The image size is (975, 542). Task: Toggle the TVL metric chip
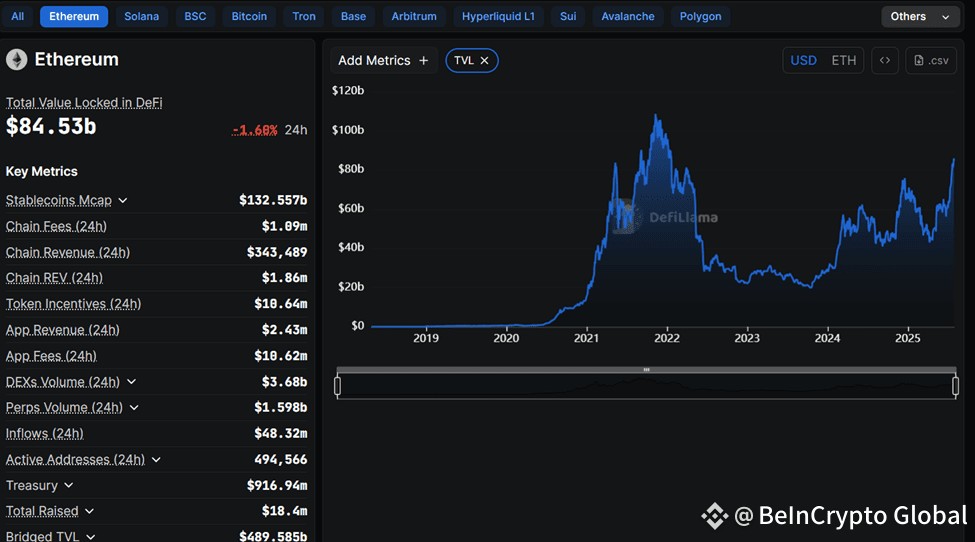(x=471, y=60)
